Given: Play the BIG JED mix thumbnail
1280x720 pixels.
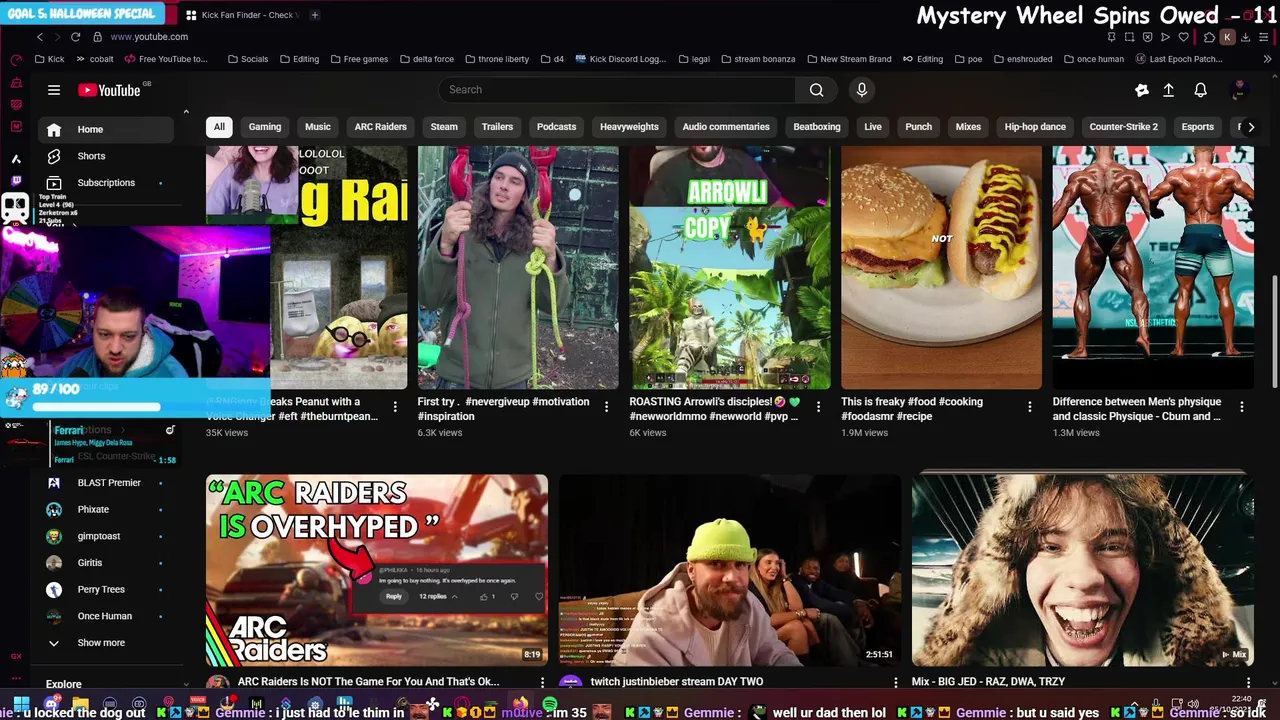Looking at the screenshot, I should click(x=1082, y=570).
